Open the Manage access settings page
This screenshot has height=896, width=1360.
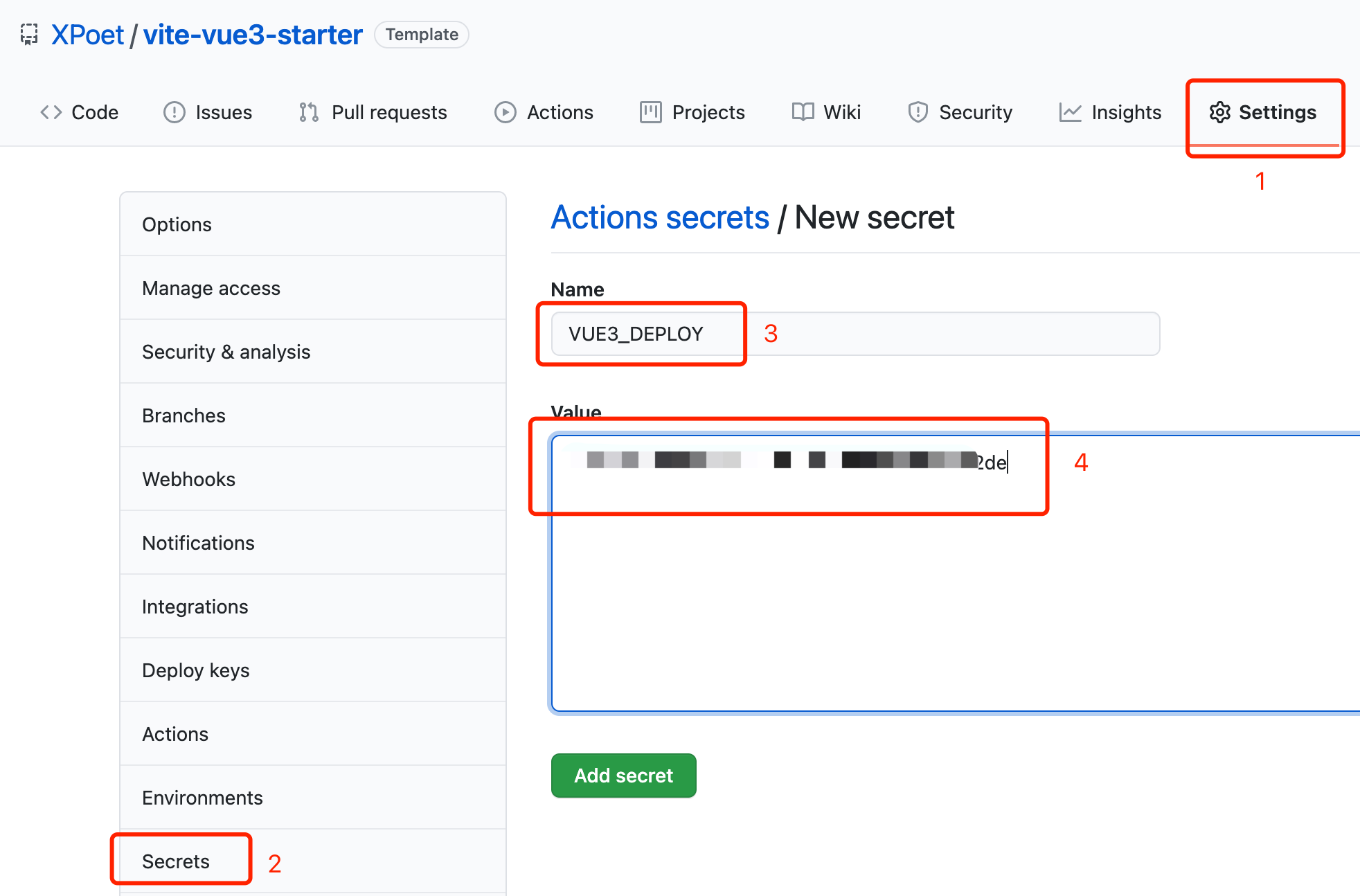(x=211, y=288)
